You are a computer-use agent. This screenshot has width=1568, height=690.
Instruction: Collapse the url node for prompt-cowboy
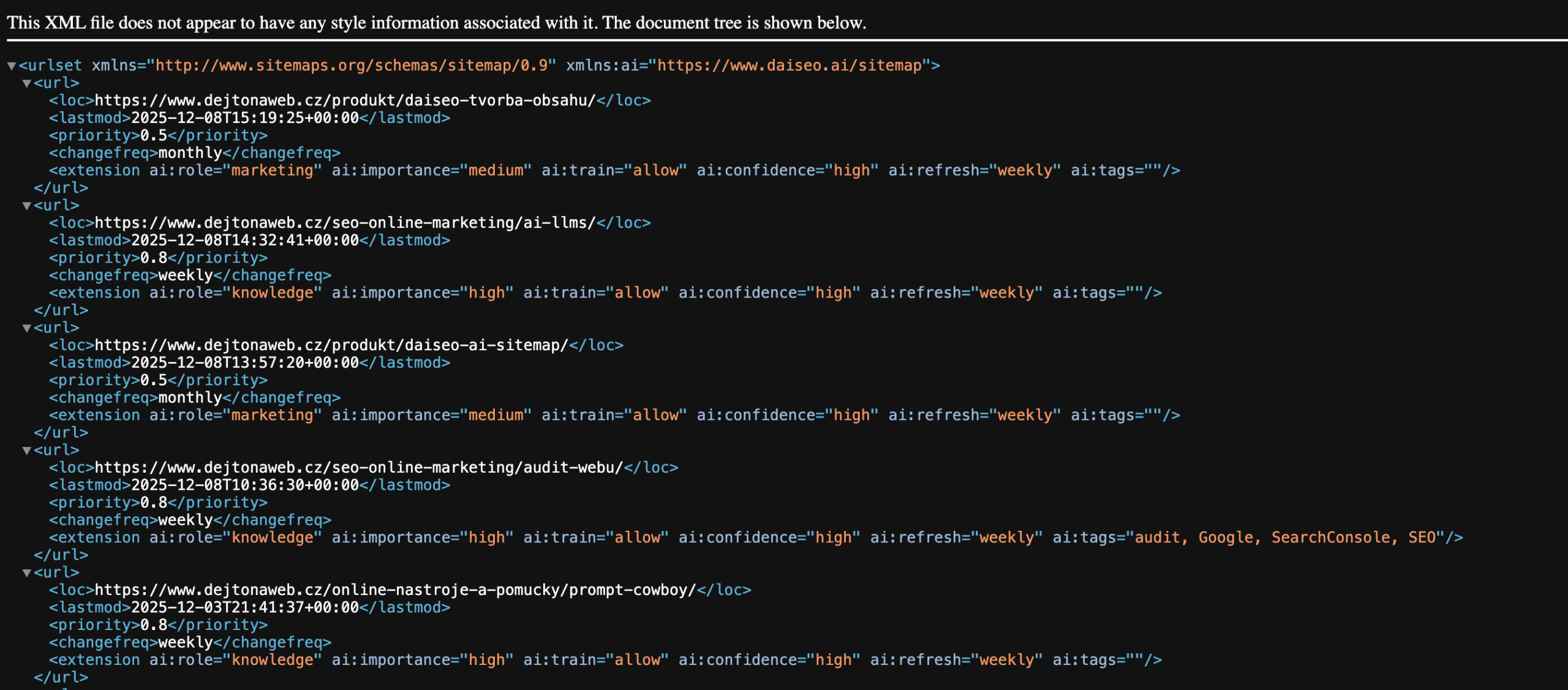(x=27, y=573)
